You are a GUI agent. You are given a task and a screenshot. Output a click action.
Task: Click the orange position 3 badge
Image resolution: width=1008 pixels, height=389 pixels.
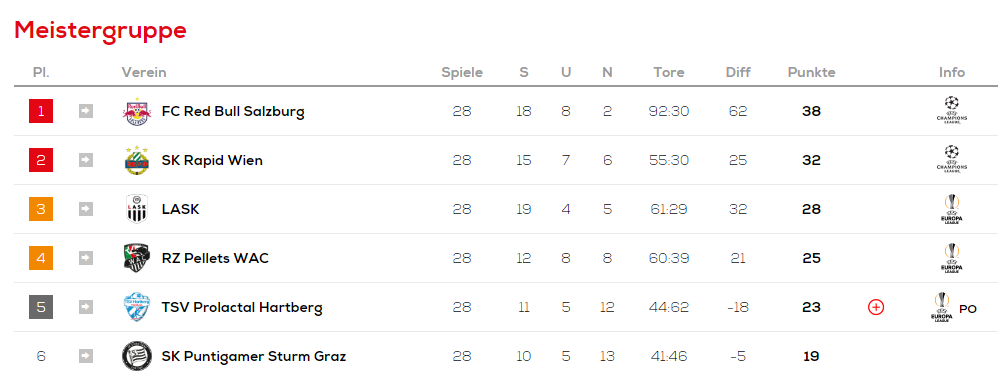pos(41,209)
